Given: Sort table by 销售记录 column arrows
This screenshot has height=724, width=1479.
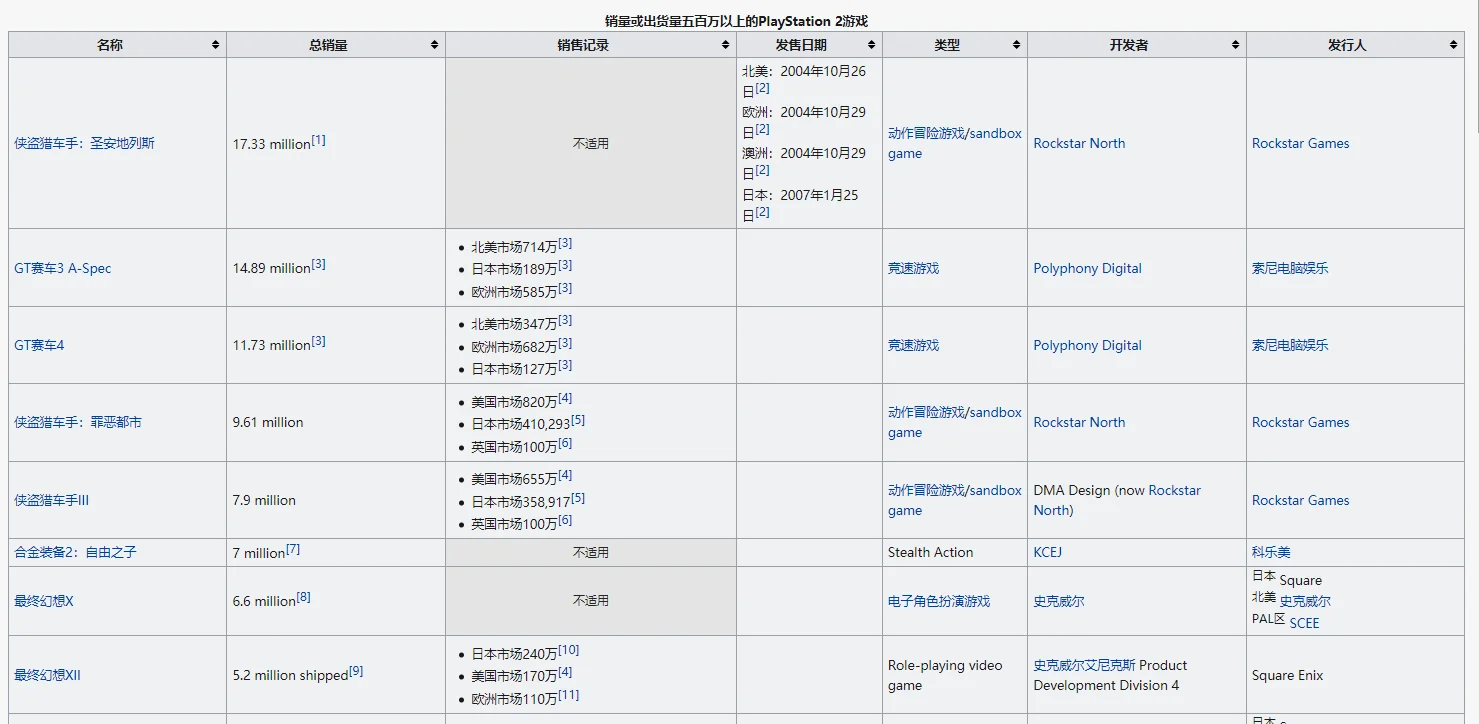Looking at the screenshot, I should coord(725,45).
